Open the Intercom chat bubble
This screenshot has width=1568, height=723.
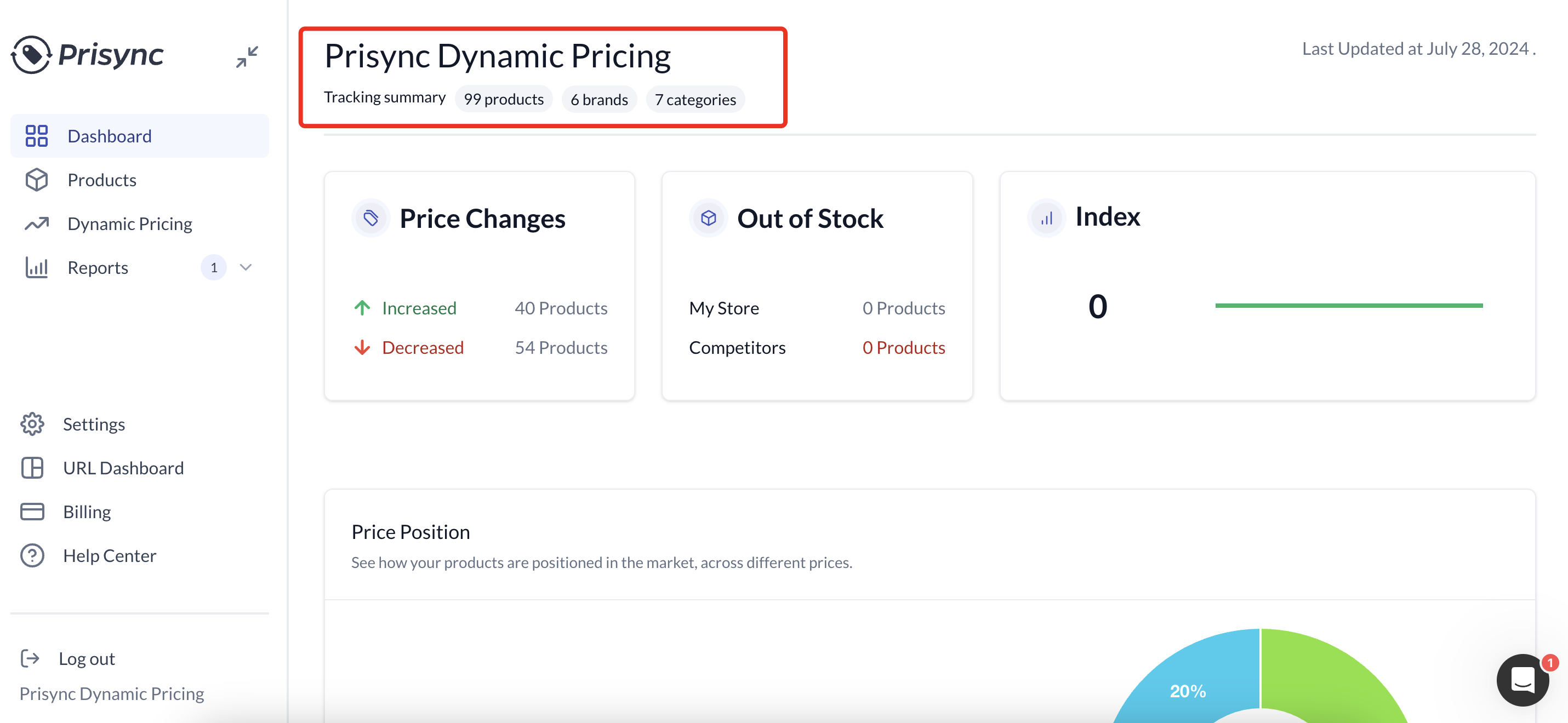[1523, 680]
